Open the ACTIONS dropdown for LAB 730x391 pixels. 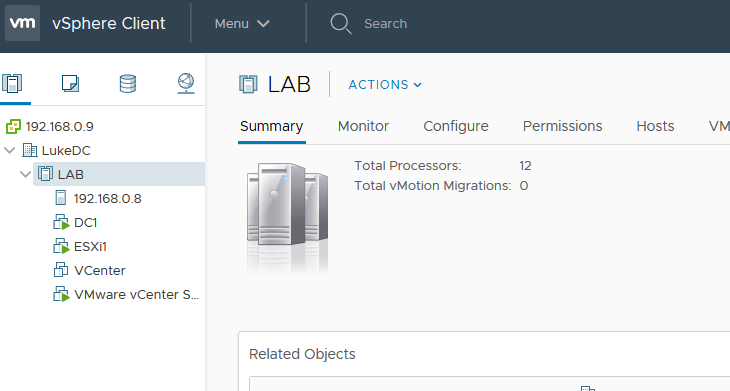click(x=385, y=85)
